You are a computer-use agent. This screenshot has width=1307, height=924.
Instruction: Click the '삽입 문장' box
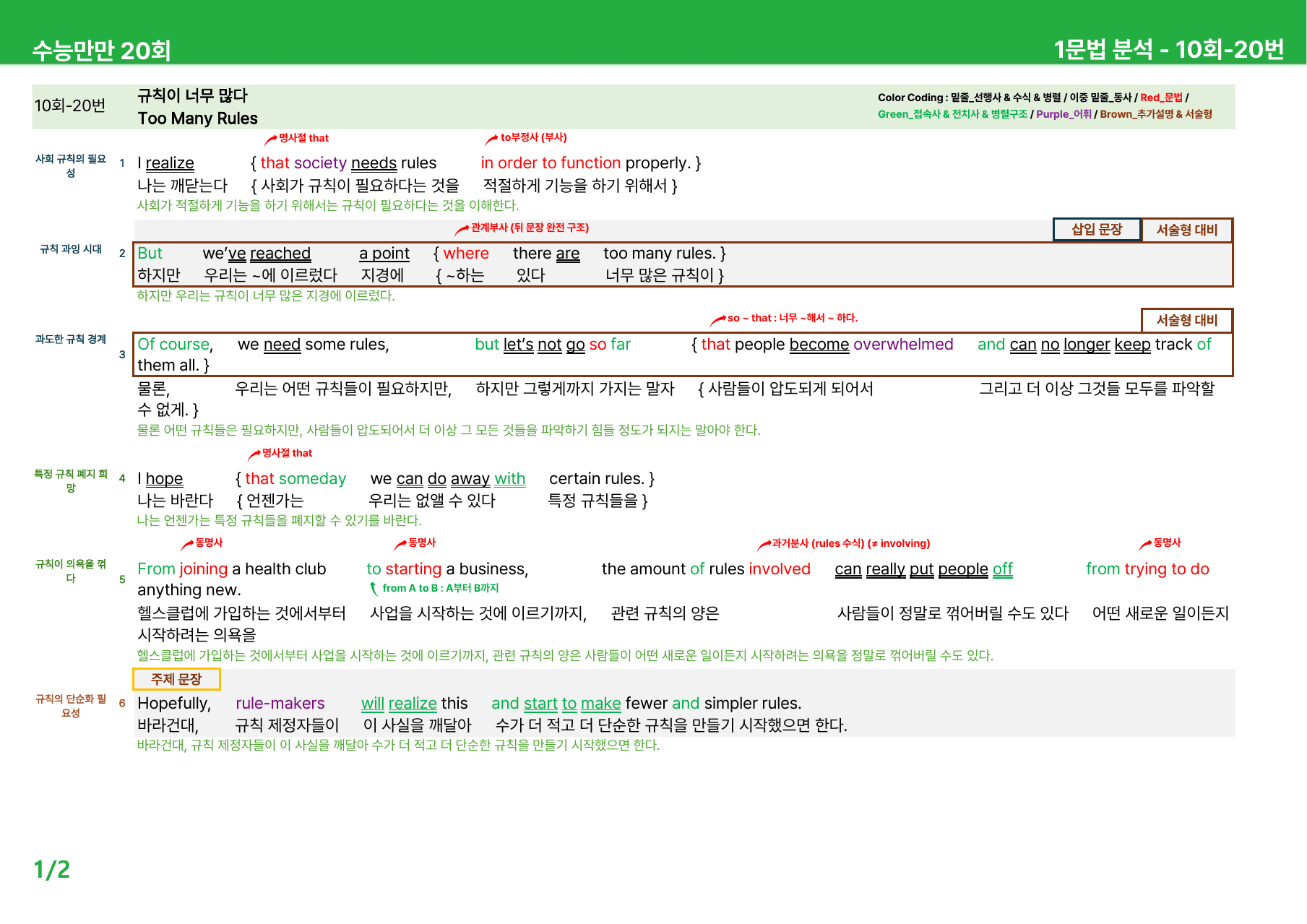pos(1097,230)
